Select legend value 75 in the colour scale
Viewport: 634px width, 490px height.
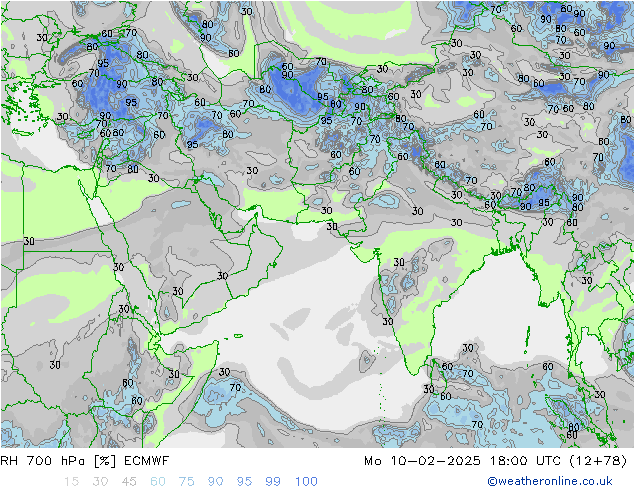tap(186, 482)
